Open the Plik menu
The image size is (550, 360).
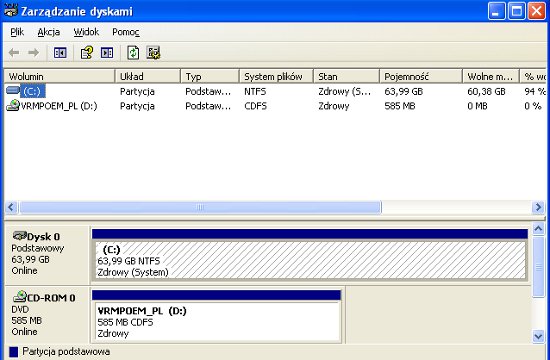[x=17, y=32]
